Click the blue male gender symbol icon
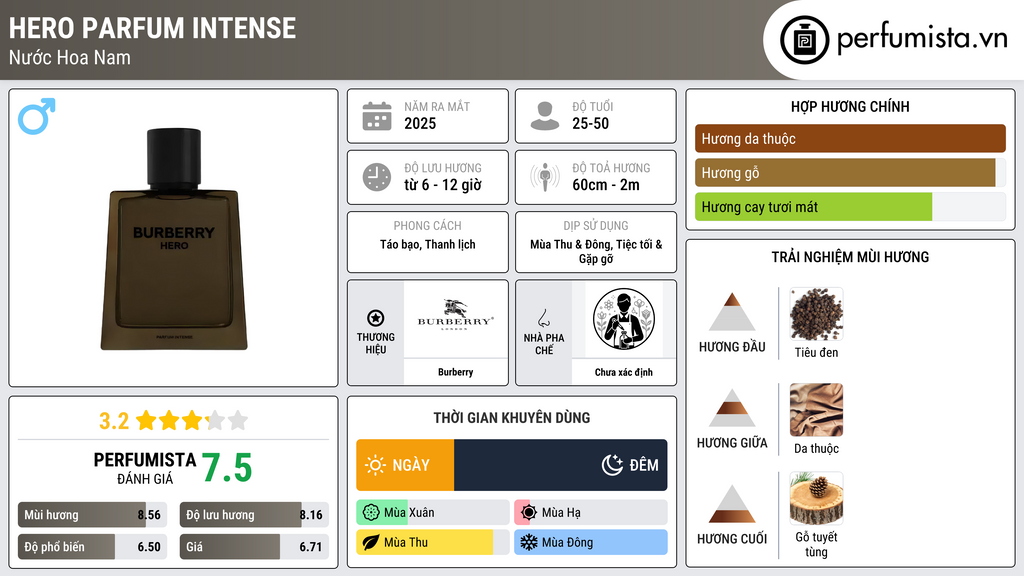 (37, 116)
